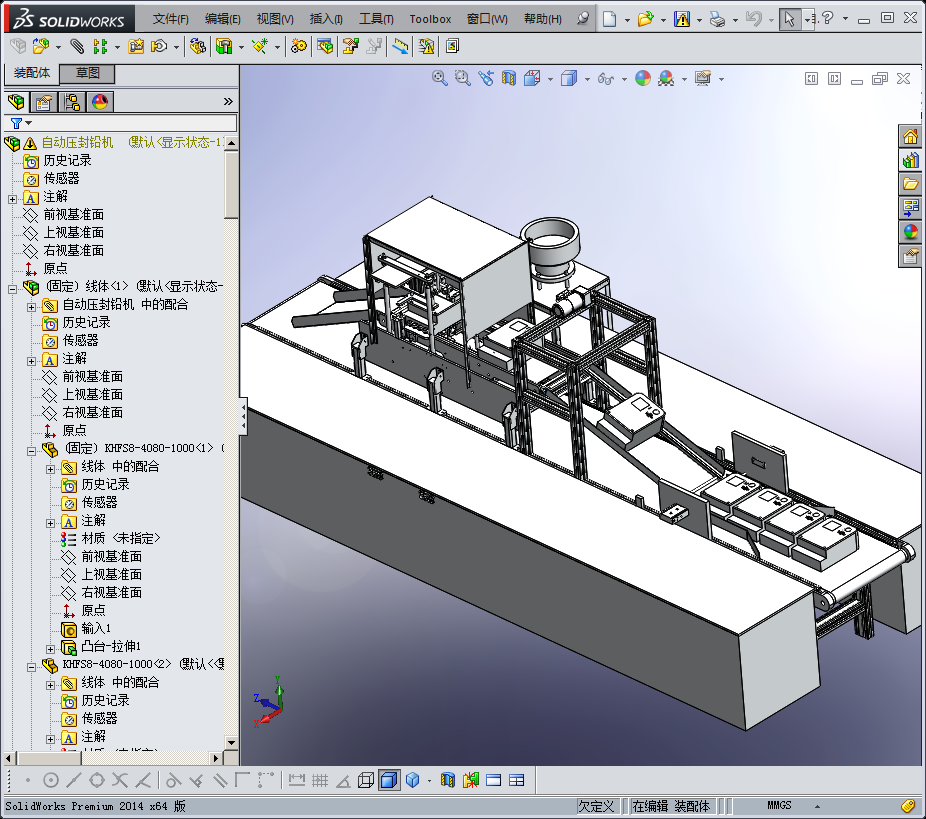926x819 pixels.
Task: Open the View Palette task pane icon
Action: (911, 208)
